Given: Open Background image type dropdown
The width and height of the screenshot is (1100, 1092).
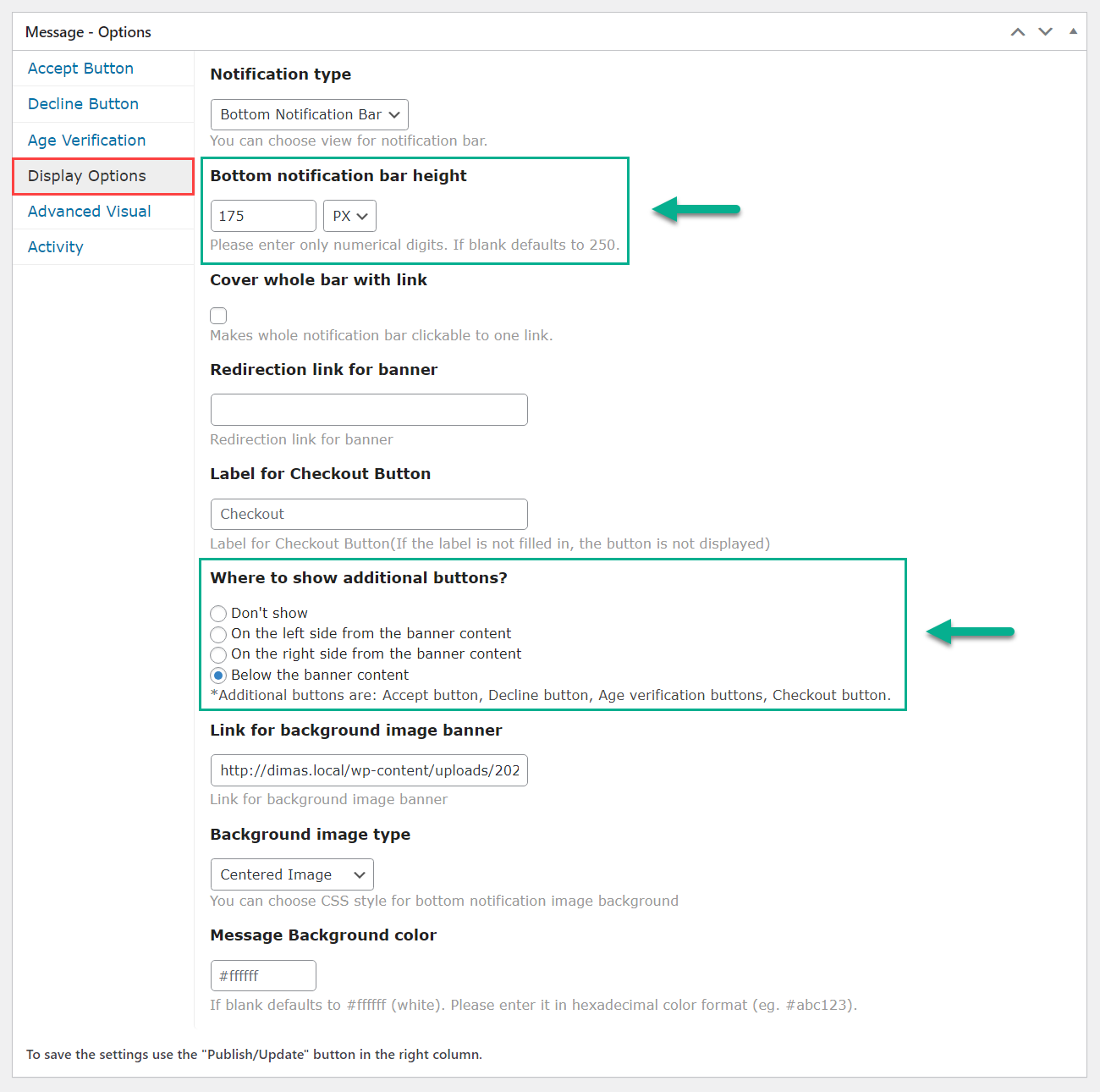Looking at the screenshot, I should click(x=292, y=874).
